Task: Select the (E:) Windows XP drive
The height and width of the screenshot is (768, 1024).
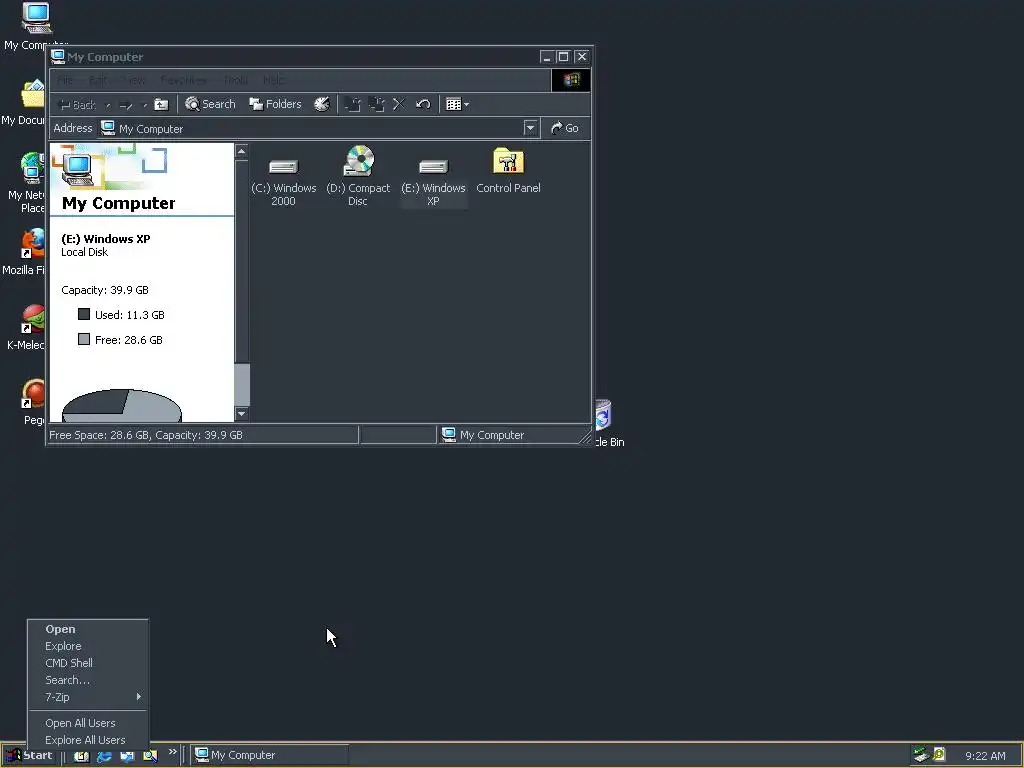Action: (x=433, y=182)
